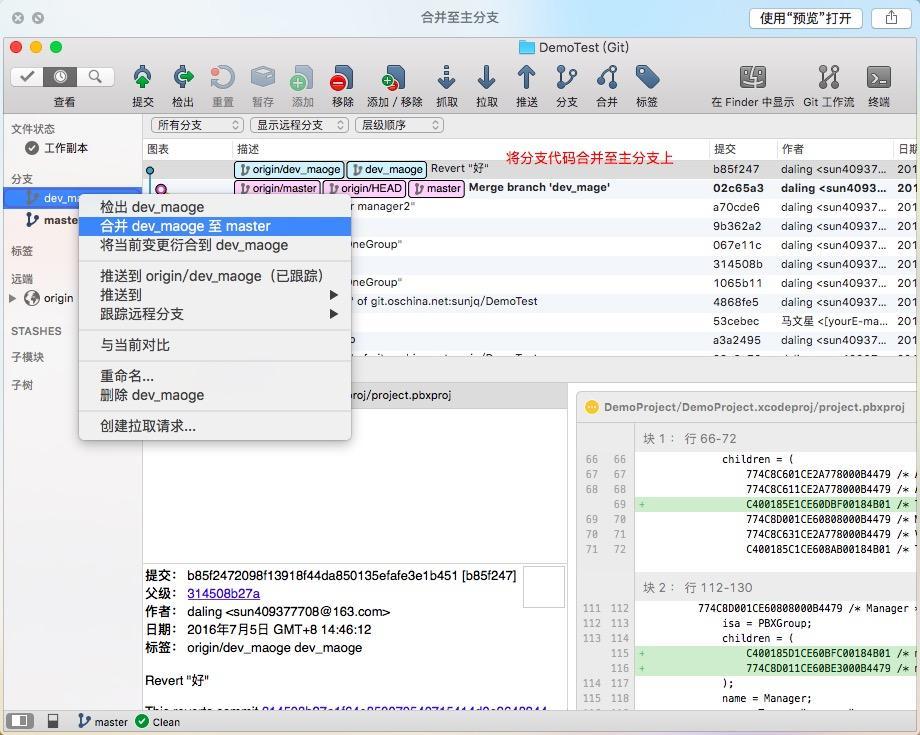Click the origin/dev_maoge branch label
The height and width of the screenshot is (735, 920).
coord(289,170)
